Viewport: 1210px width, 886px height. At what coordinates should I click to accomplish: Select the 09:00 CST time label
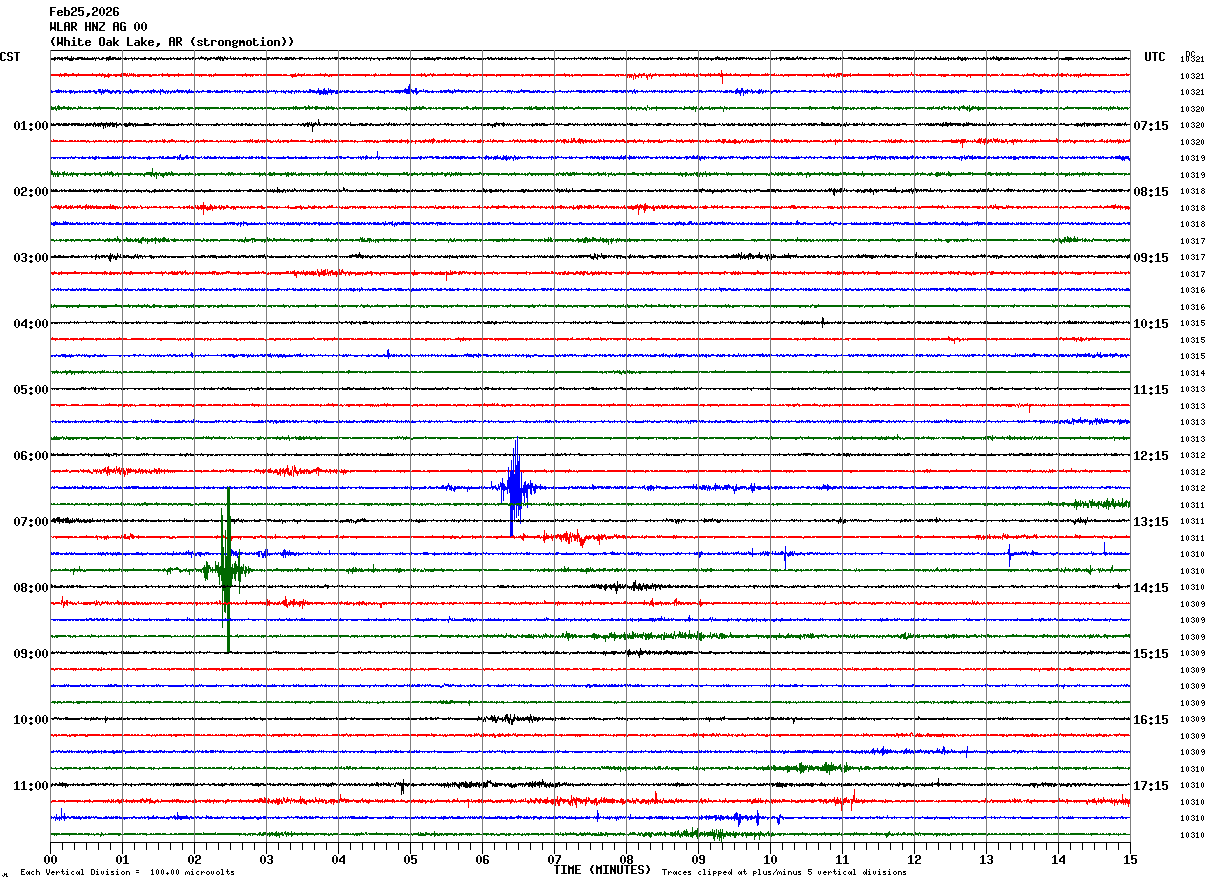pyautogui.click(x=31, y=654)
